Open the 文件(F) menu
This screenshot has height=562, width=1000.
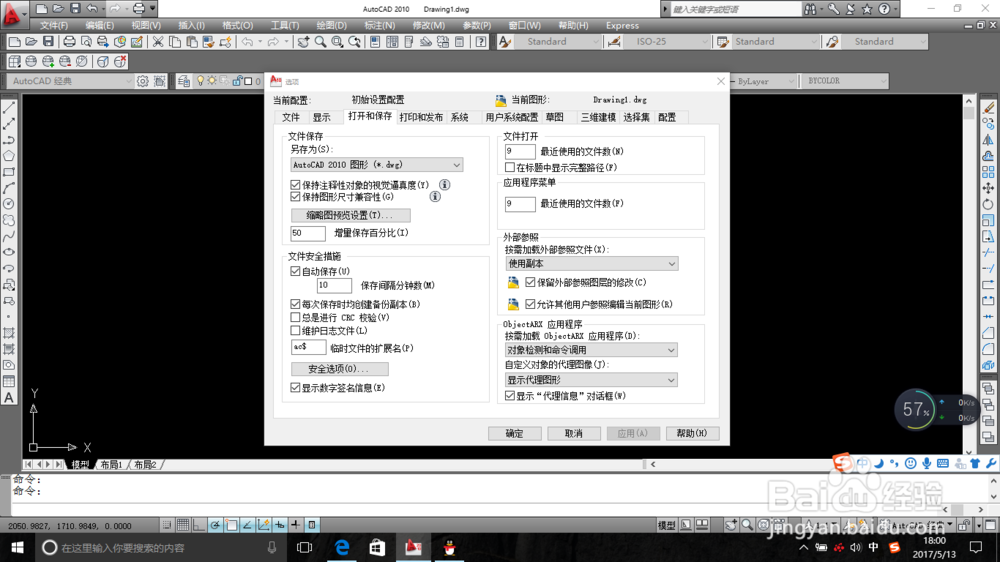click(x=54, y=26)
